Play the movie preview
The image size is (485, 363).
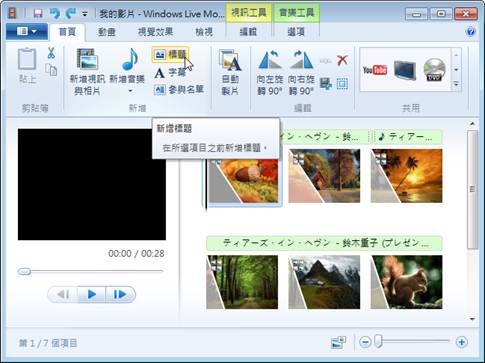pyautogui.click(x=92, y=294)
